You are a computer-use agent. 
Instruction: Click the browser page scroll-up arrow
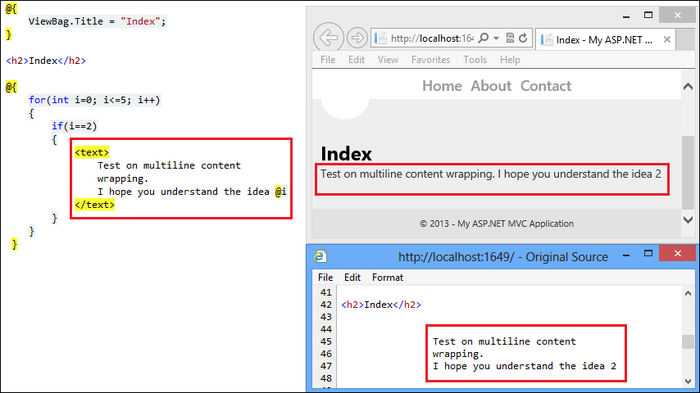688,87
